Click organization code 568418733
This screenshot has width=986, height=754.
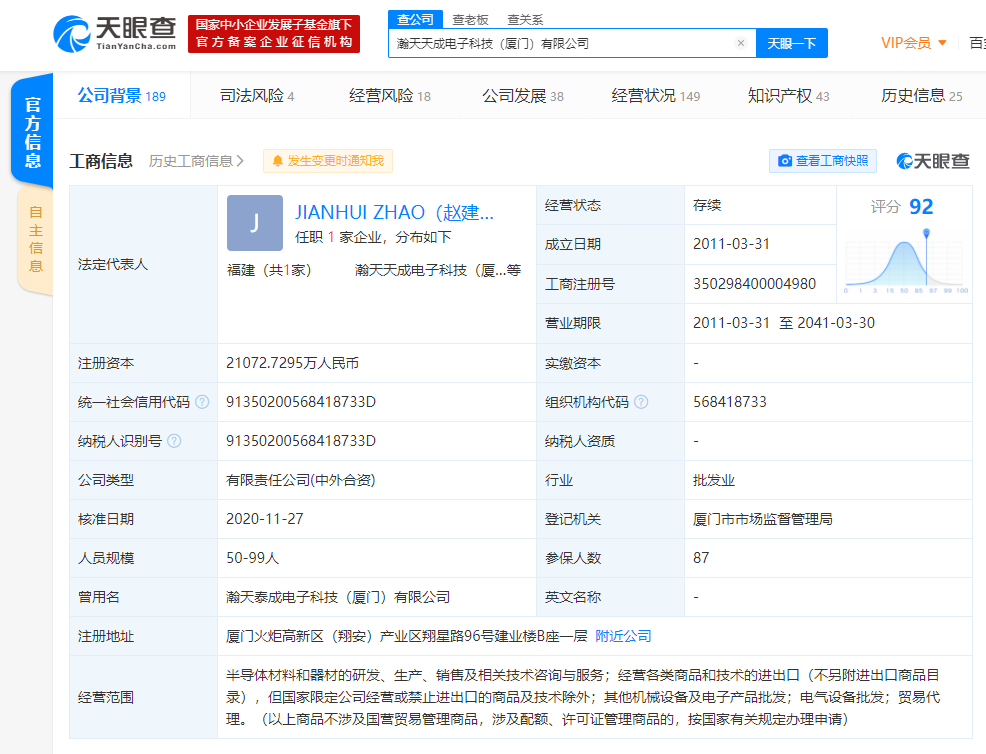tap(730, 402)
